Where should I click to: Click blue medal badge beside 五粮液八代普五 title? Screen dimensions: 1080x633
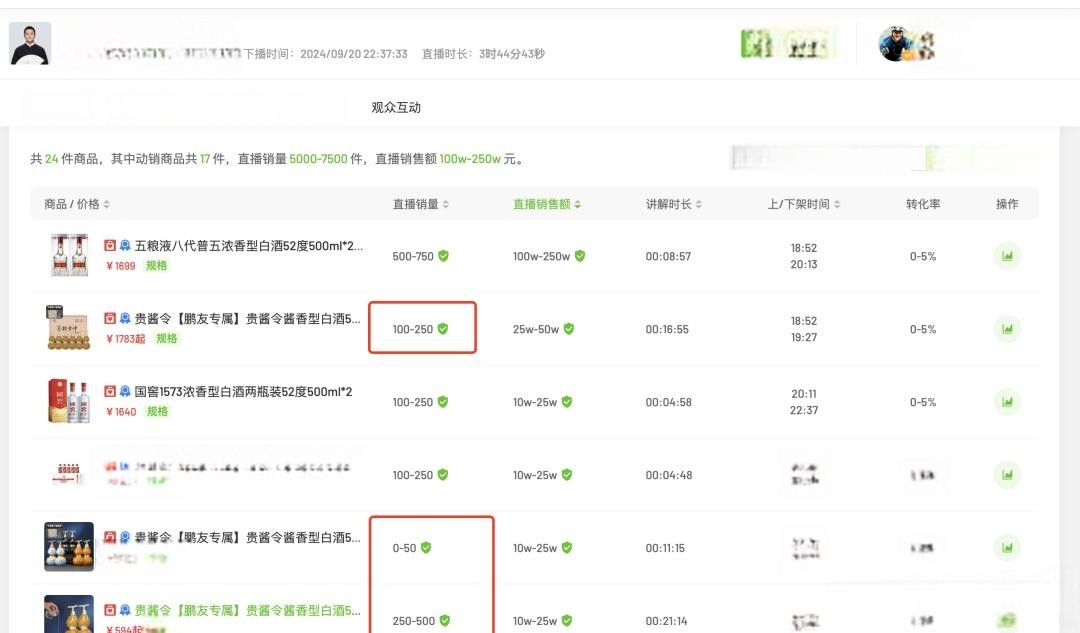[x=125, y=246]
